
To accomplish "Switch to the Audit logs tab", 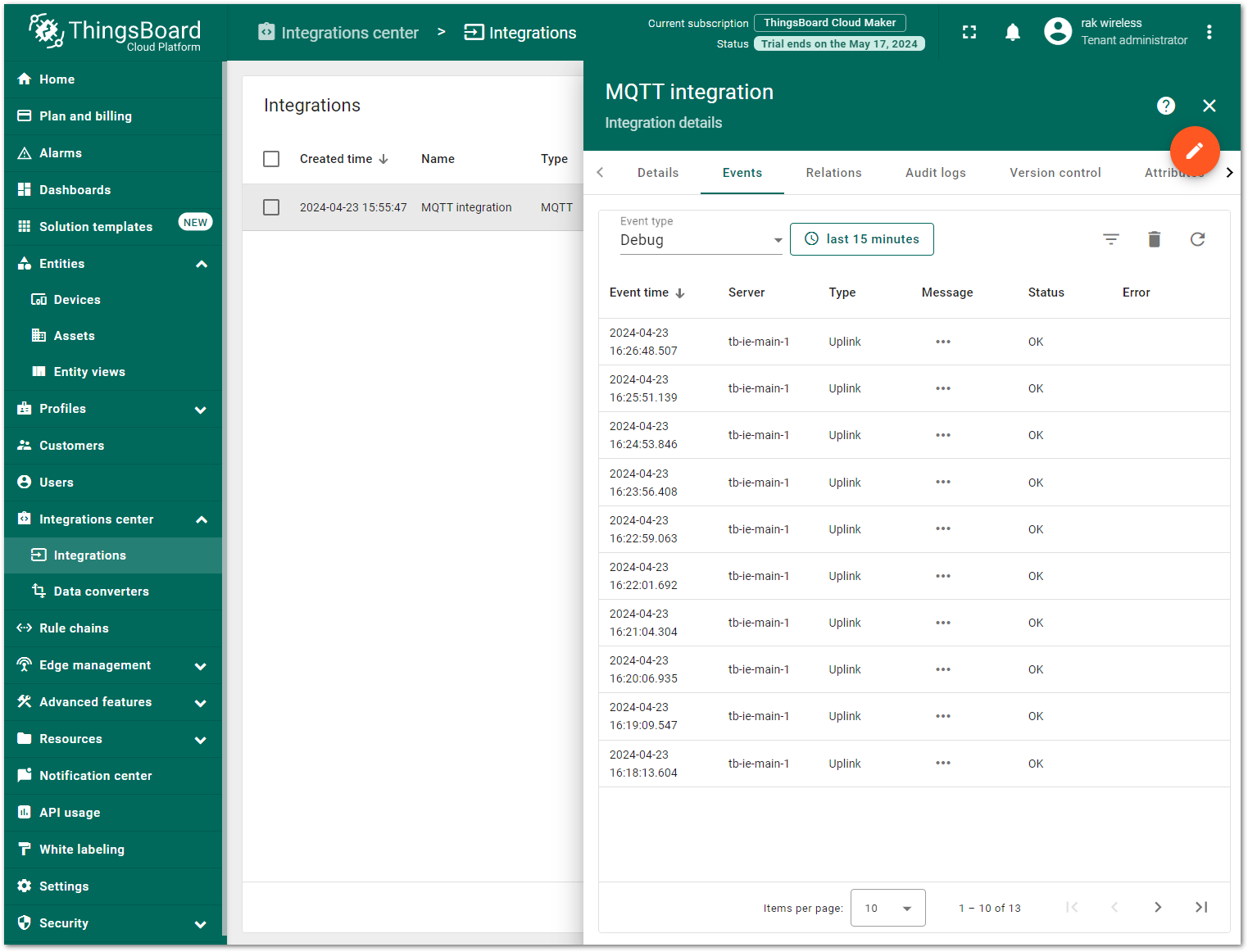I will [936, 173].
